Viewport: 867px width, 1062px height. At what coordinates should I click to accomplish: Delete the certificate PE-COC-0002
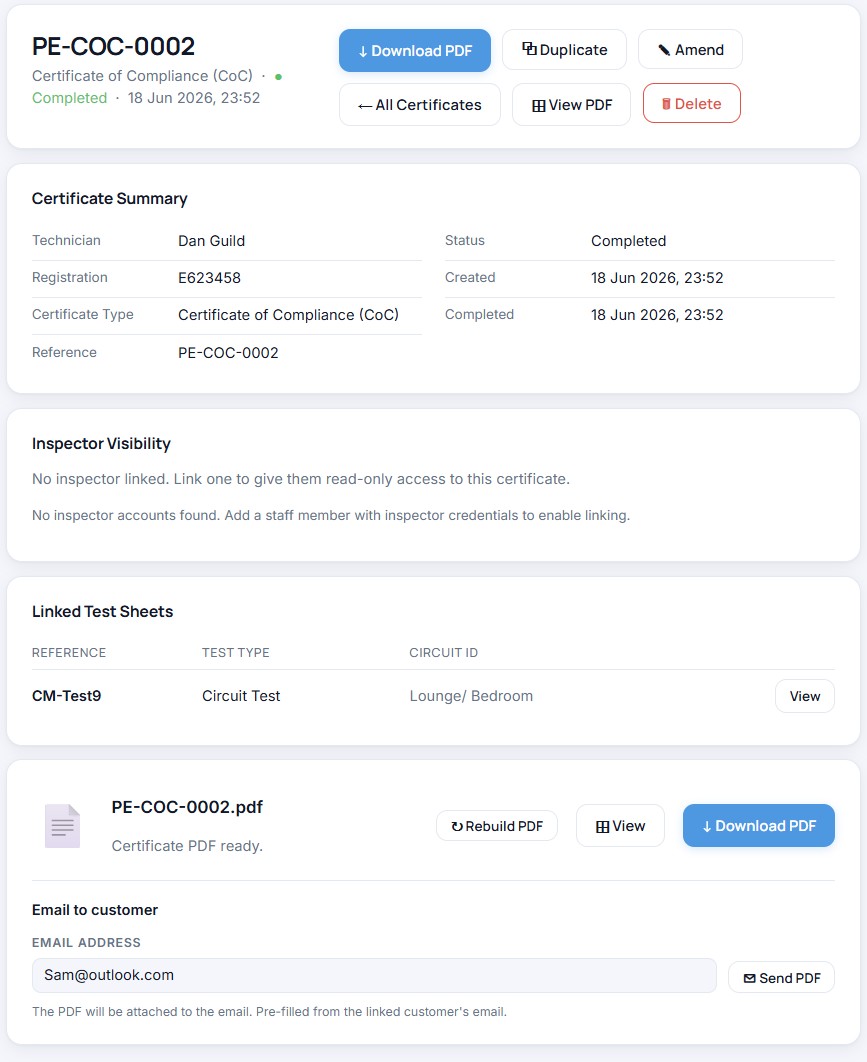click(692, 104)
